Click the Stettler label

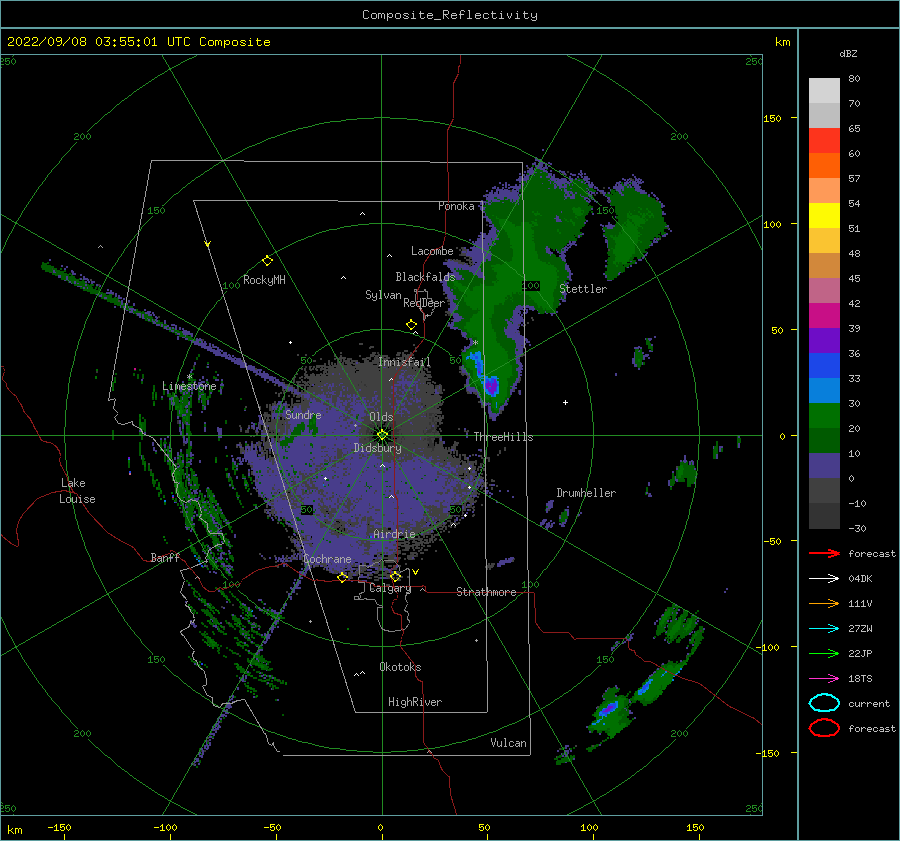583,289
